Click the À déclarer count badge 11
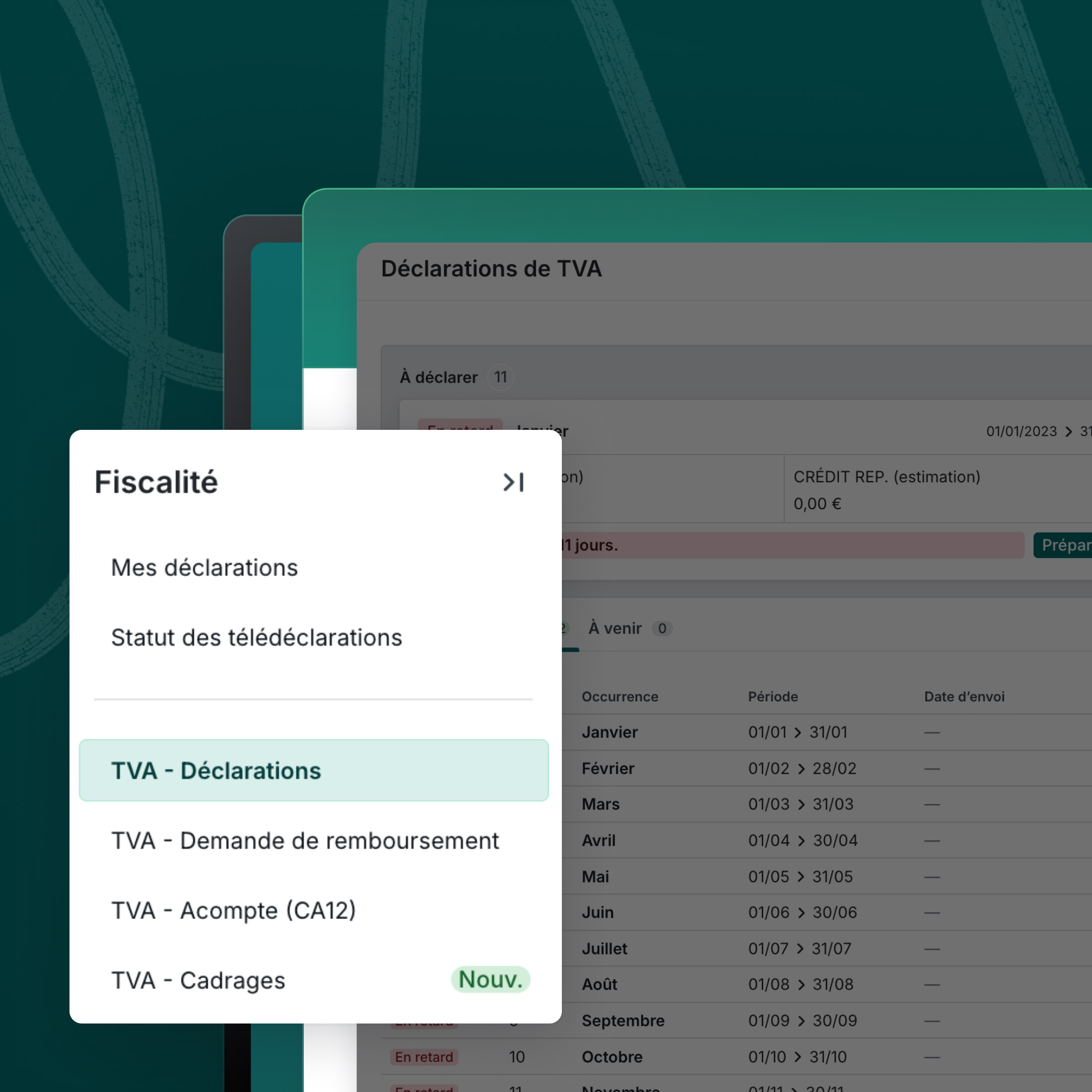The width and height of the screenshot is (1092, 1092). click(501, 377)
